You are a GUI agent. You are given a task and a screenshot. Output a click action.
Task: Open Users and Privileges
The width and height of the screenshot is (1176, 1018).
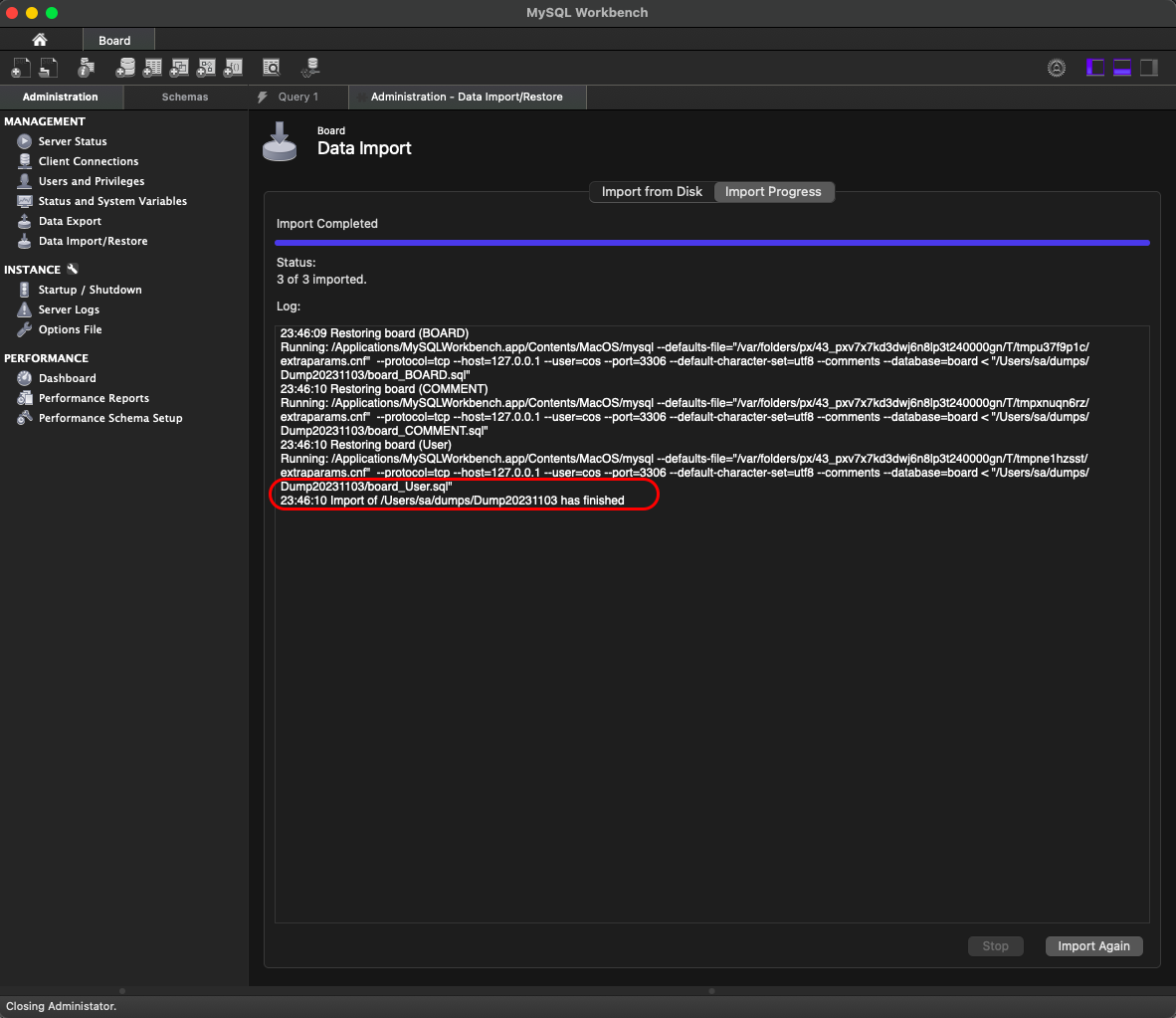[92, 181]
